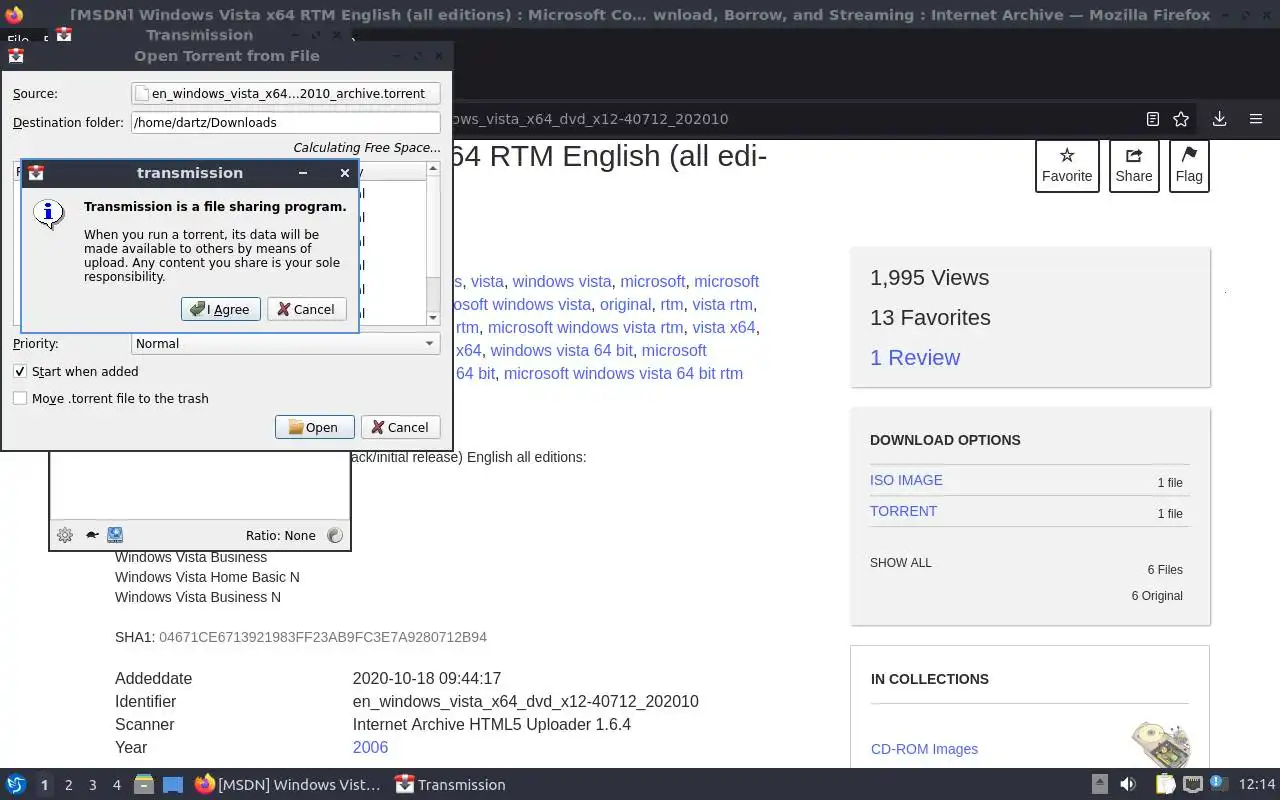Image resolution: width=1280 pixels, height=800 pixels.
Task: Open the taskbar start menu icon
Action: 16,785
